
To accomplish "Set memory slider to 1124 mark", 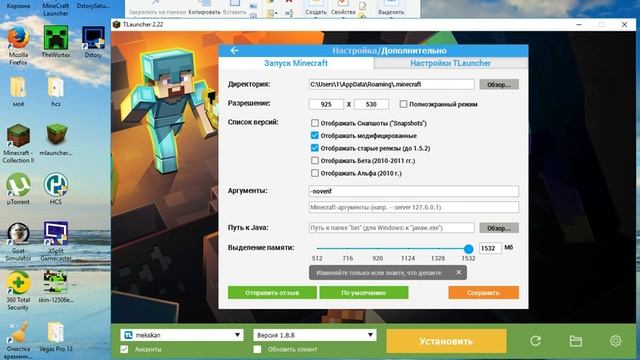I will pos(408,249).
